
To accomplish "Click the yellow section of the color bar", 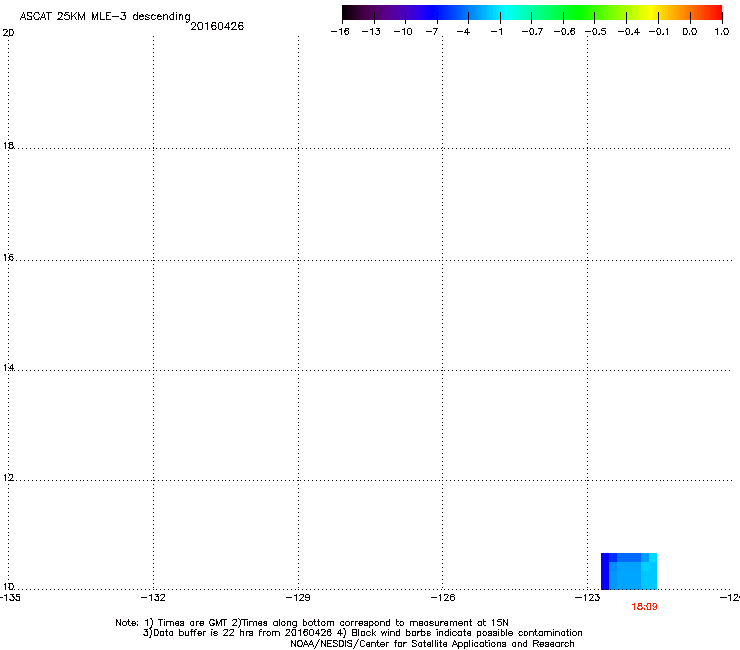I will tap(651, 13).
